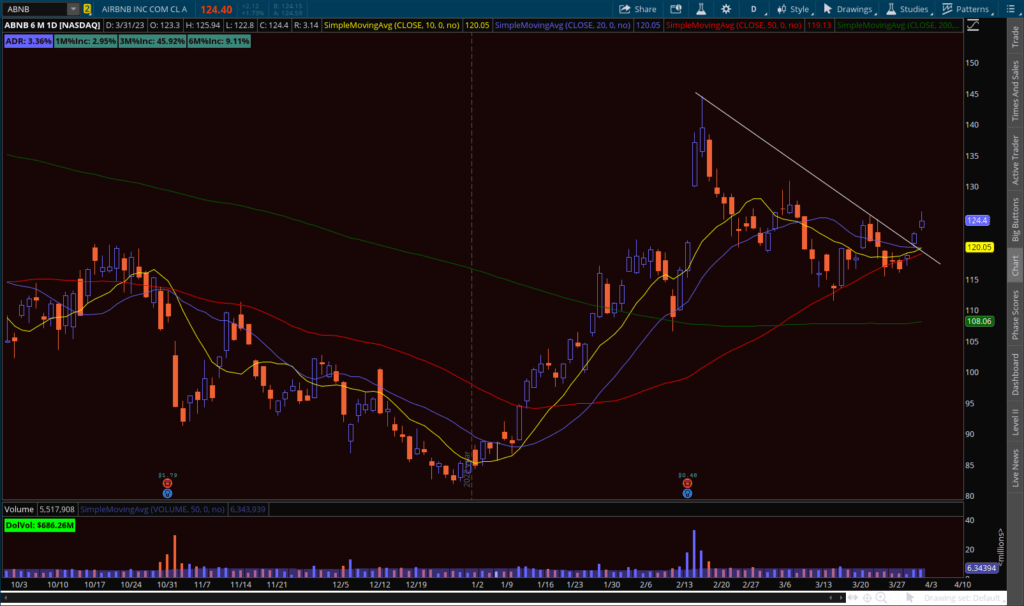Click the white descending trendline drawing
Image resolution: width=1024 pixels, height=606 pixels.
[816, 178]
